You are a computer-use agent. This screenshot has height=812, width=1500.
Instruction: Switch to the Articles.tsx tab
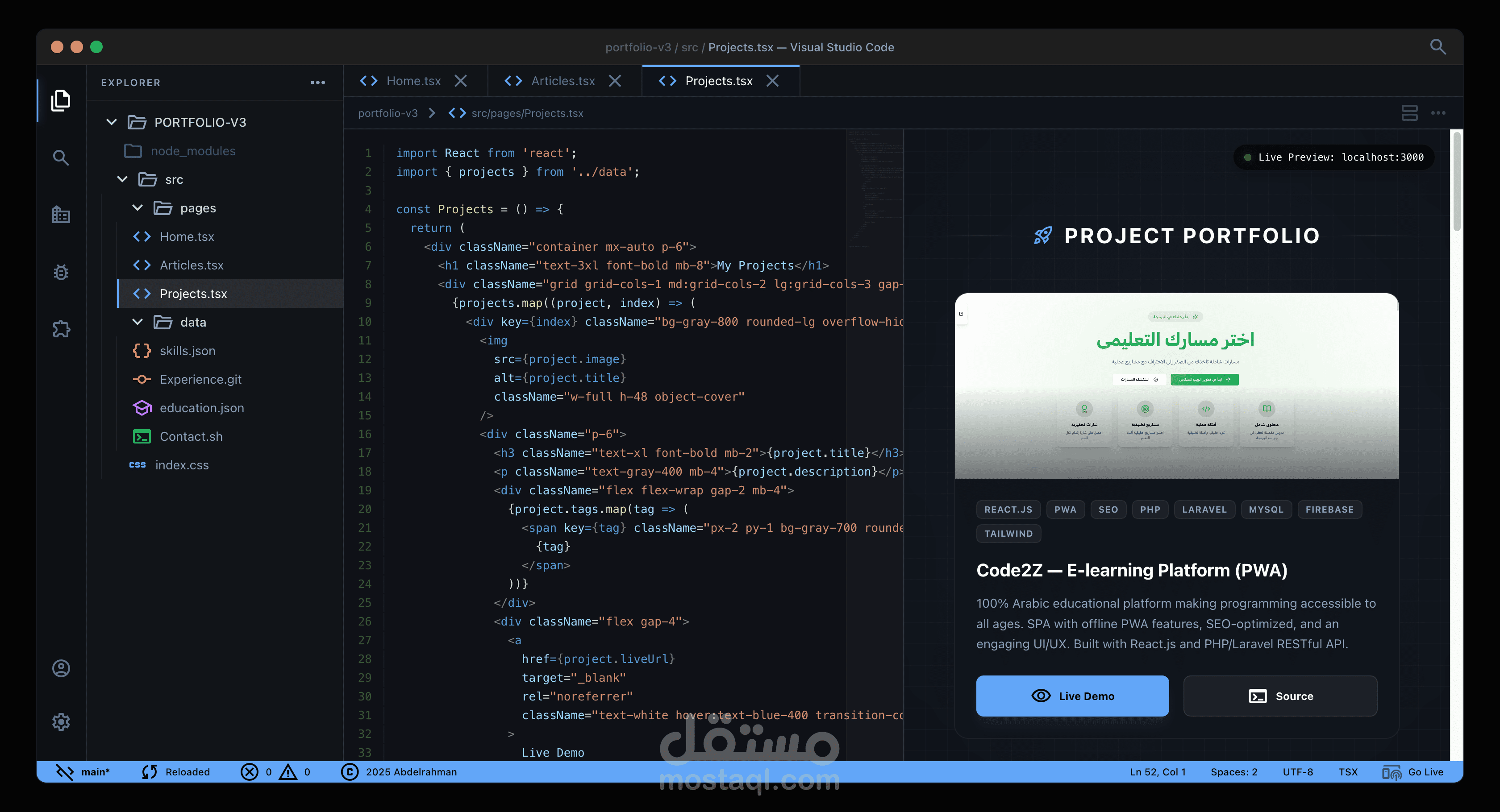pyautogui.click(x=562, y=81)
